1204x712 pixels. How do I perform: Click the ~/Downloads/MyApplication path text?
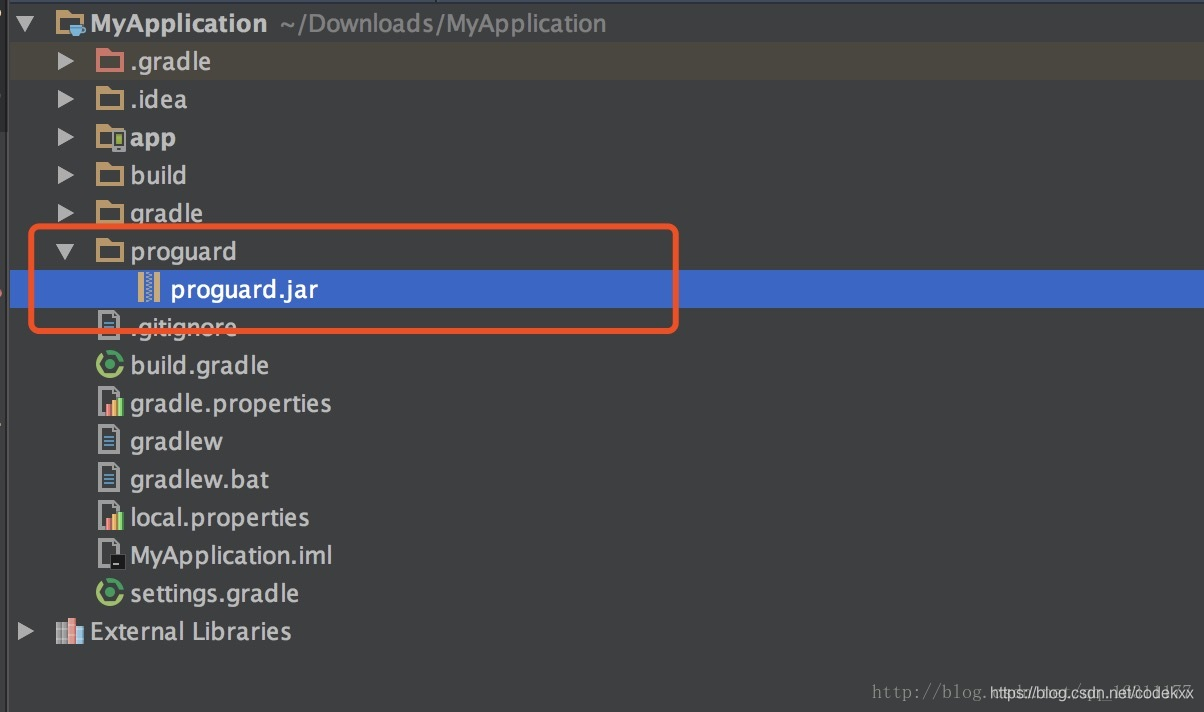click(x=443, y=24)
